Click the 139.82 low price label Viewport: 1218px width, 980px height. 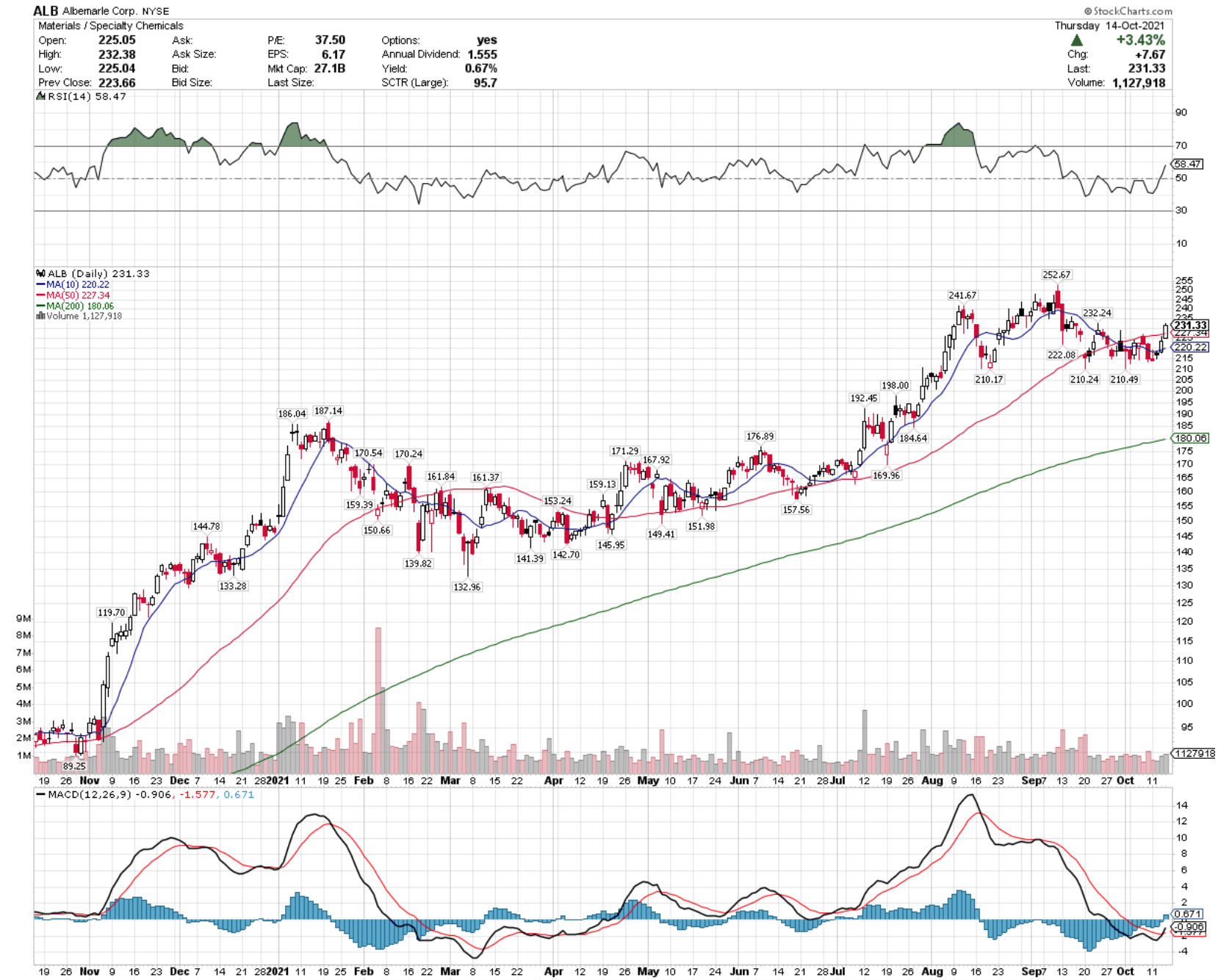418,563
